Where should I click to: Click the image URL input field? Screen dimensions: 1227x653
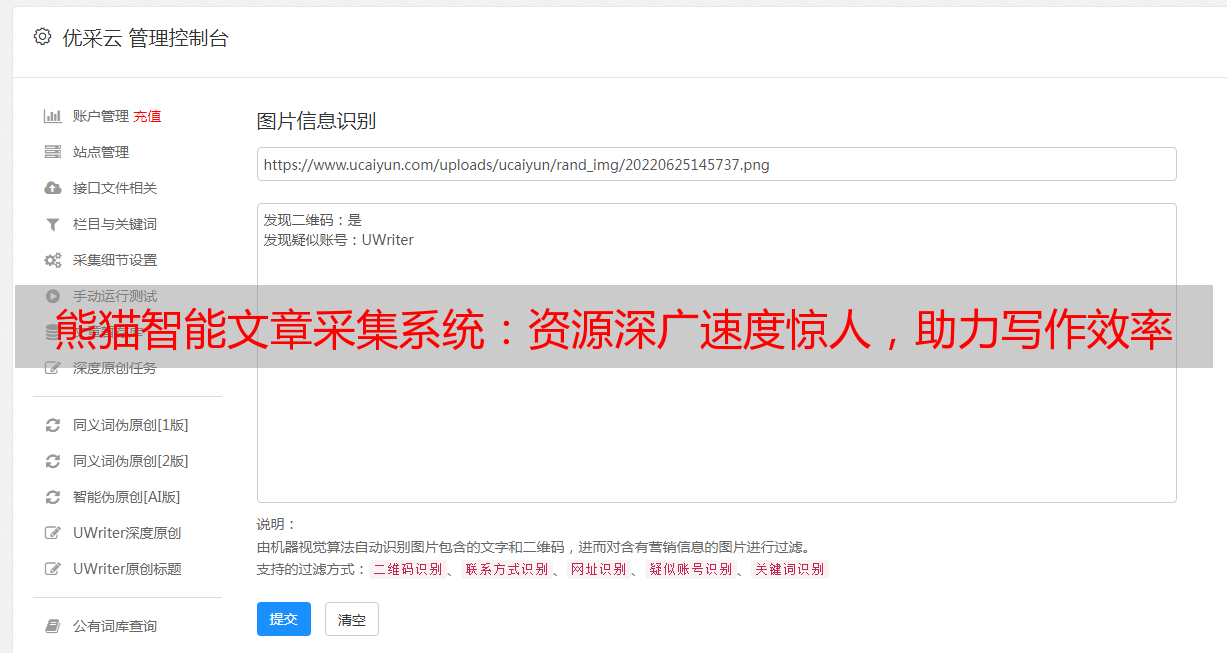(716, 164)
